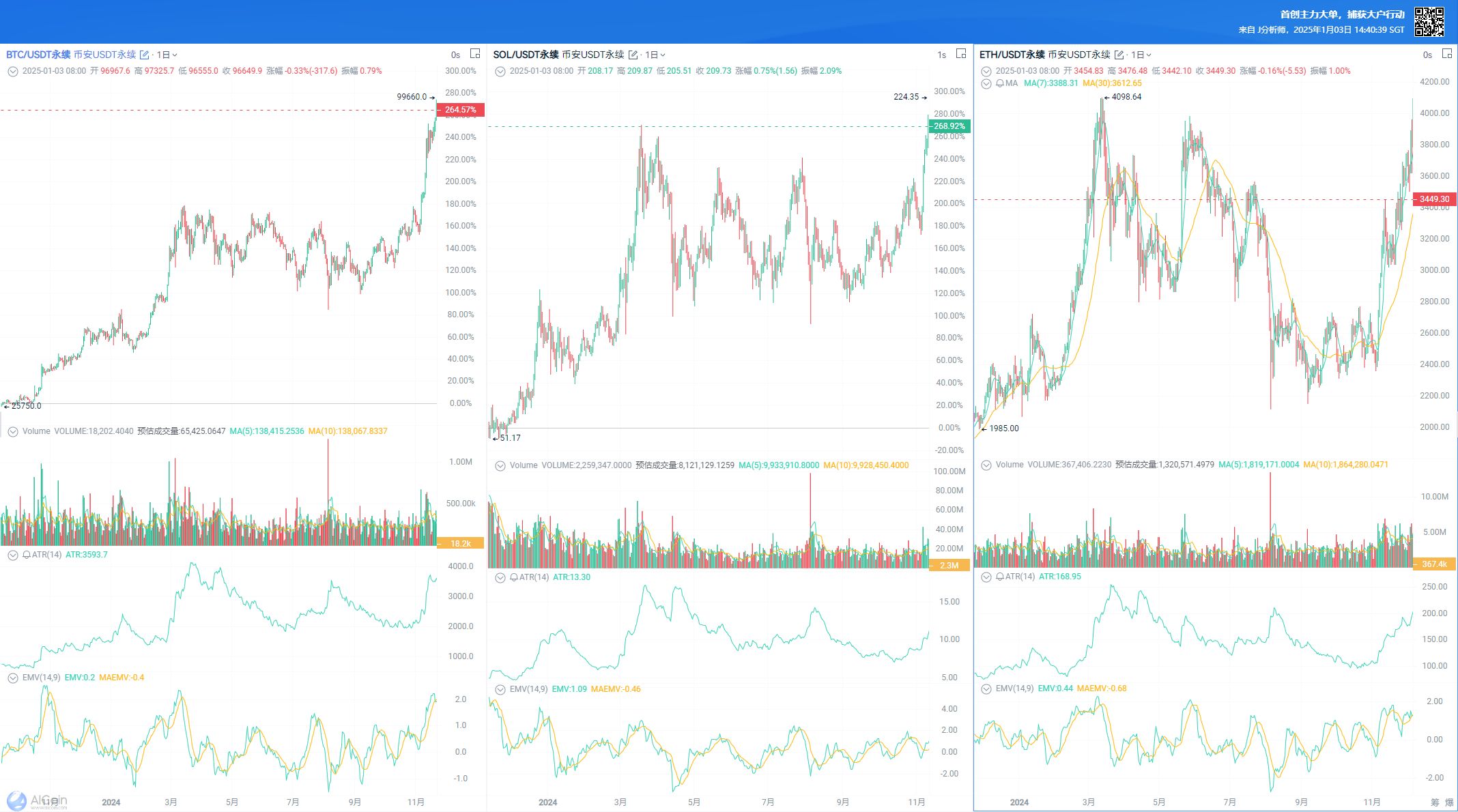
Task: Collapse the ETH MA indicator row
Action: click(986, 83)
